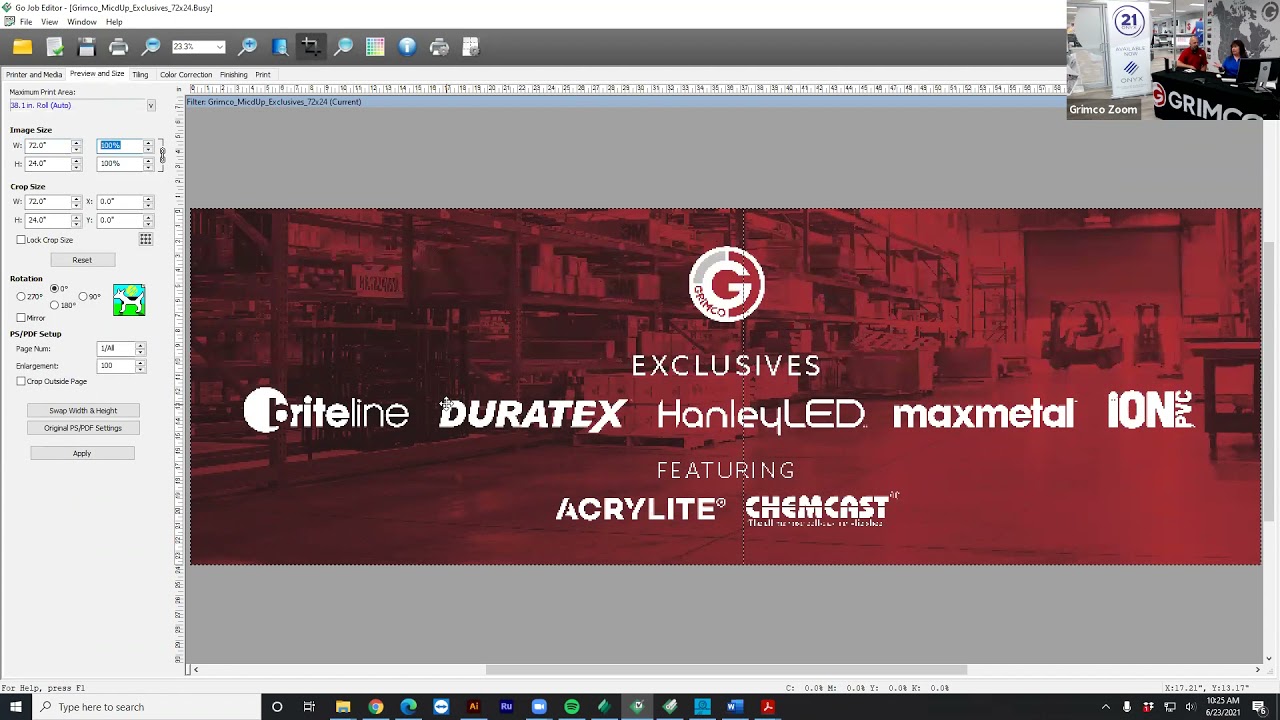This screenshot has width=1280, height=720.
Task: Open Adobe Illustrator from the taskbar
Action: pyautogui.click(x=474, y=707)
